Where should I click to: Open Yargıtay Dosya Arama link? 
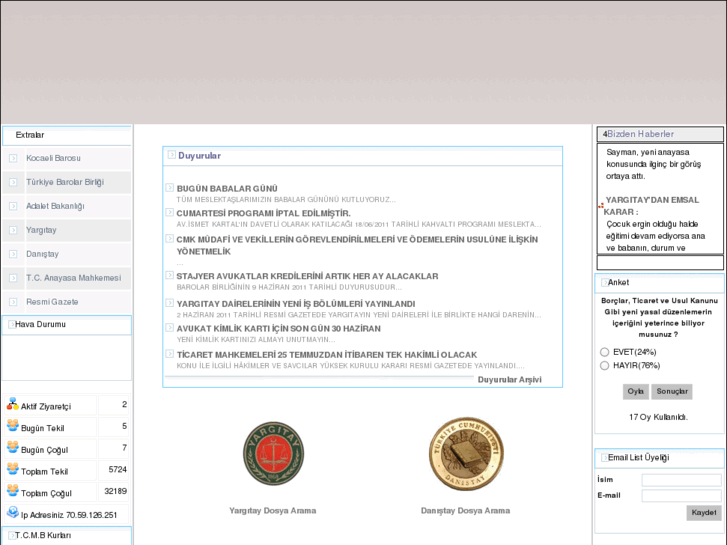(273, 511)
